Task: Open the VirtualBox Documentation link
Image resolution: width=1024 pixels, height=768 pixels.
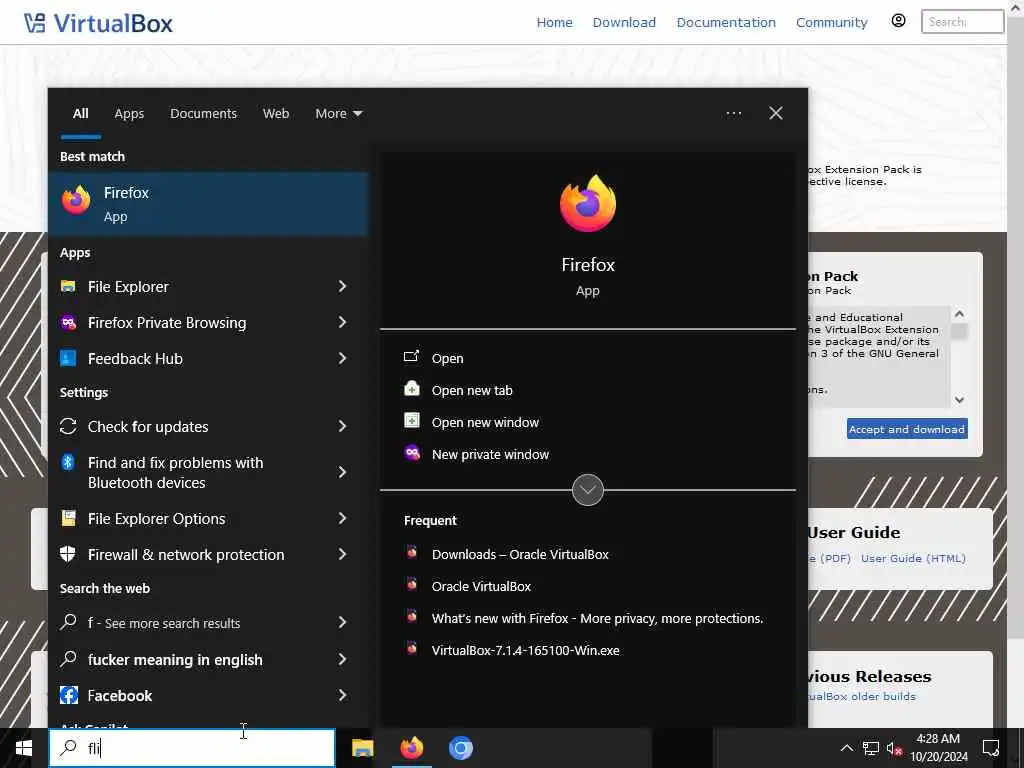Action: (x=726, y=22)
